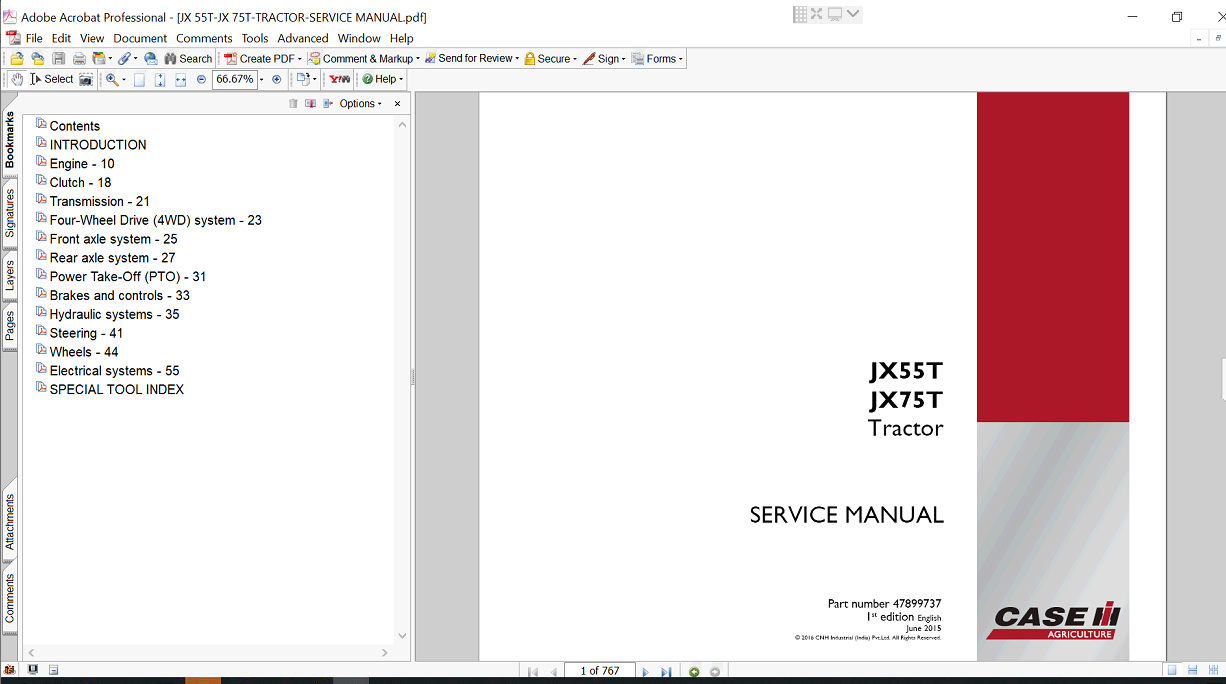Go to the last page arrow

tap(666, 672)
